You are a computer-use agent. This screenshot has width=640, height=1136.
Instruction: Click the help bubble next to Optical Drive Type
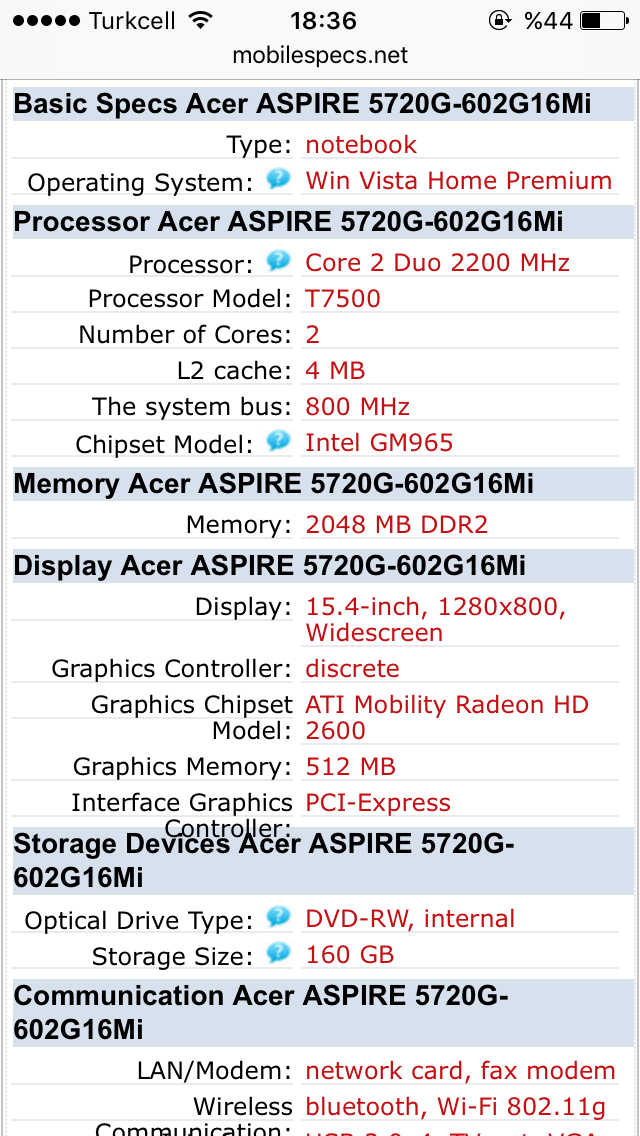point(278,917)
